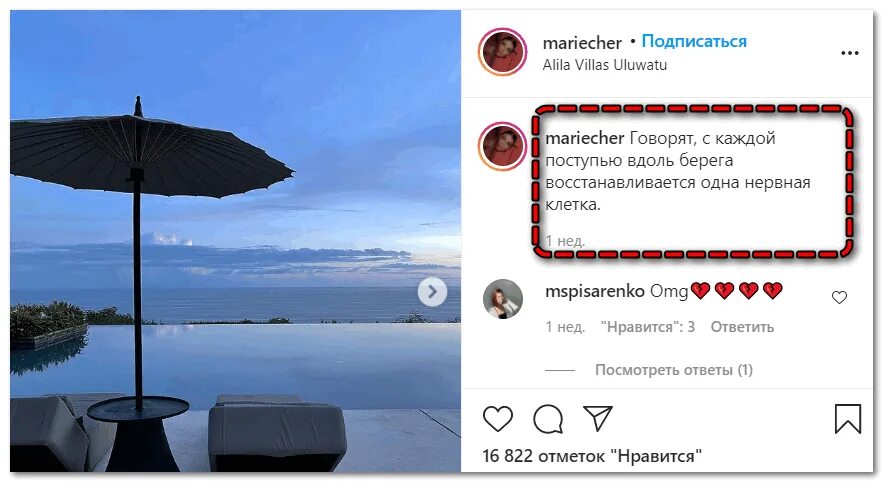The image size is (884, 483).
Task: Go to the next photo with the arrow
Action: tap(432, 292)
